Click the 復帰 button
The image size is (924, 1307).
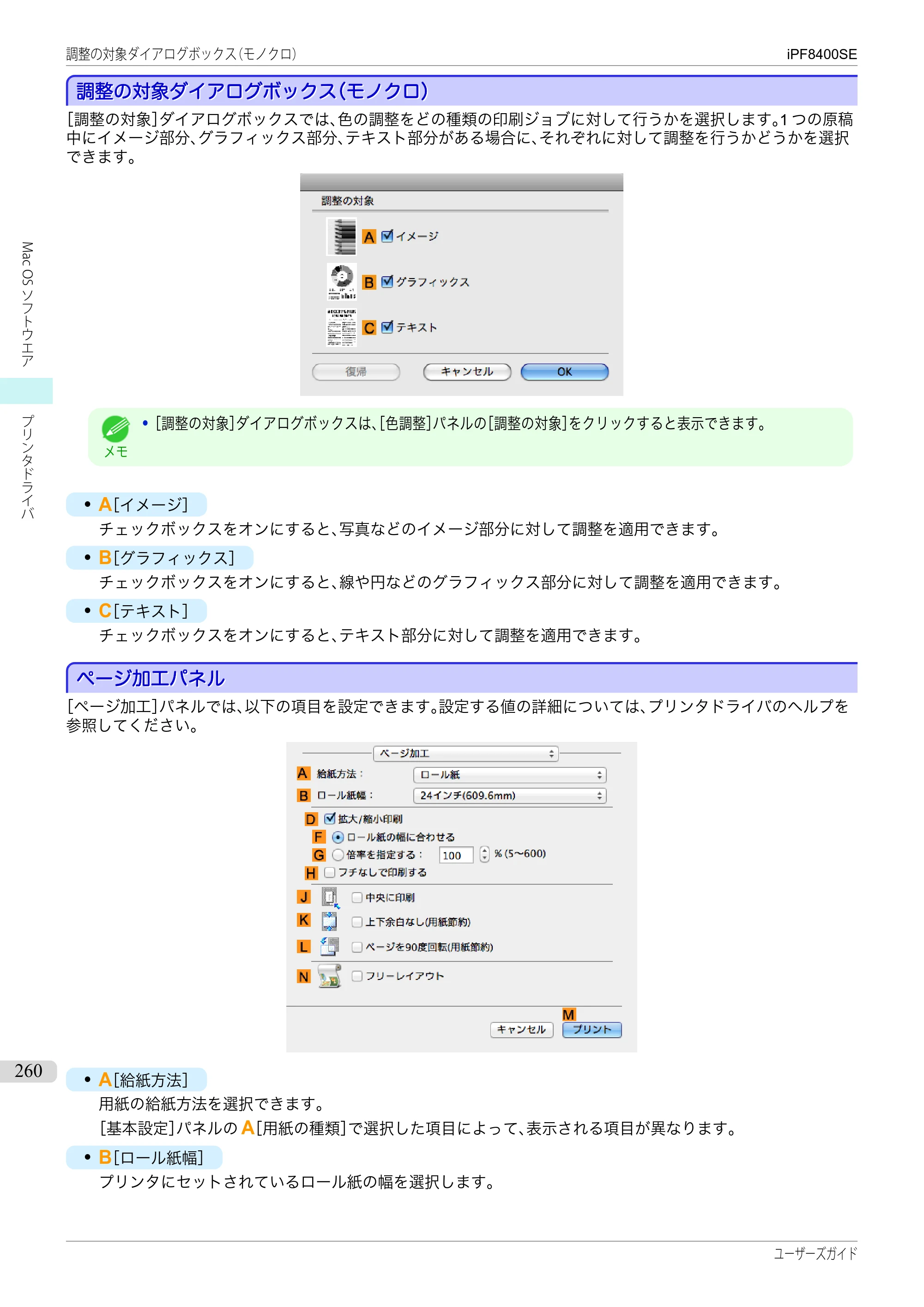coord(356,372)
